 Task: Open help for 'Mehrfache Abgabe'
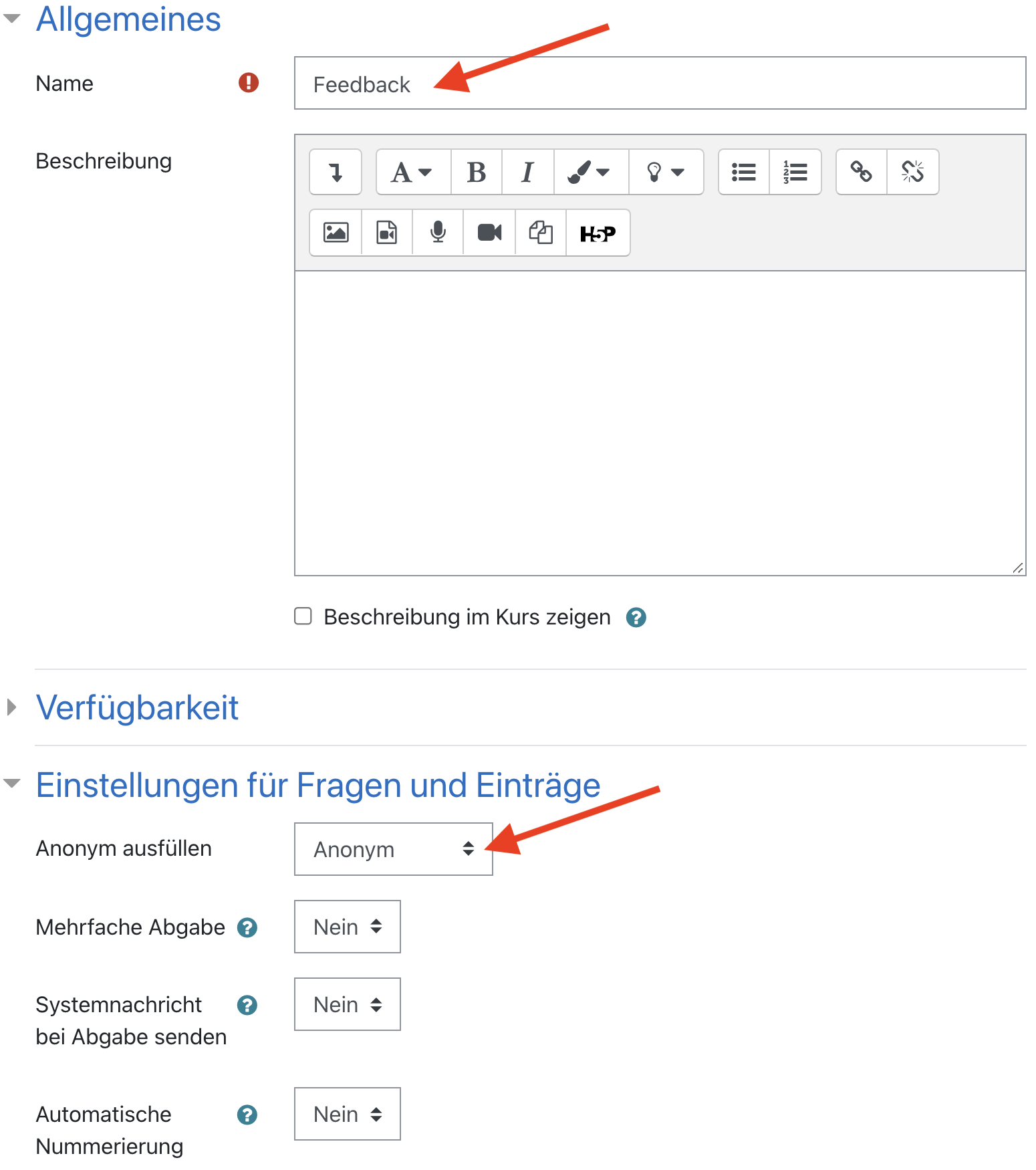247,927
